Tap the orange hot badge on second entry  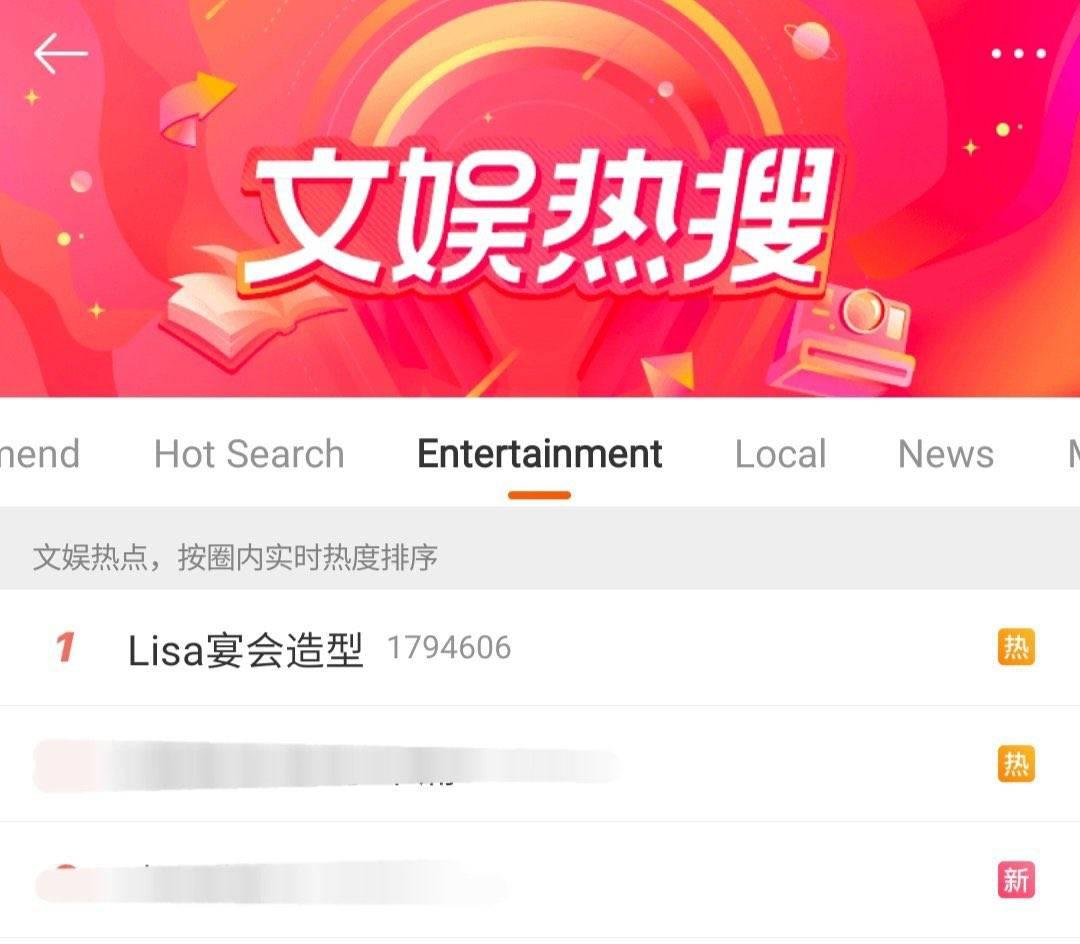(x=1016, y=764)
